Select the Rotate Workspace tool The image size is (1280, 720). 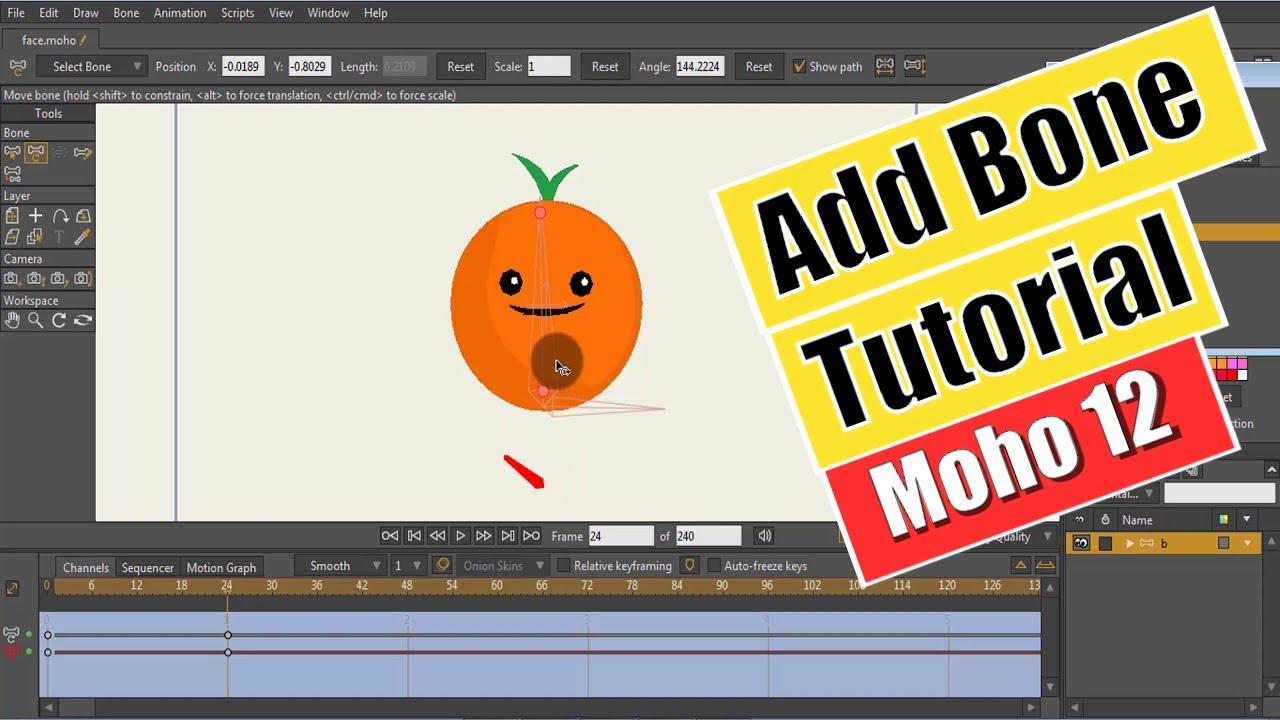(x=60, y=320)
